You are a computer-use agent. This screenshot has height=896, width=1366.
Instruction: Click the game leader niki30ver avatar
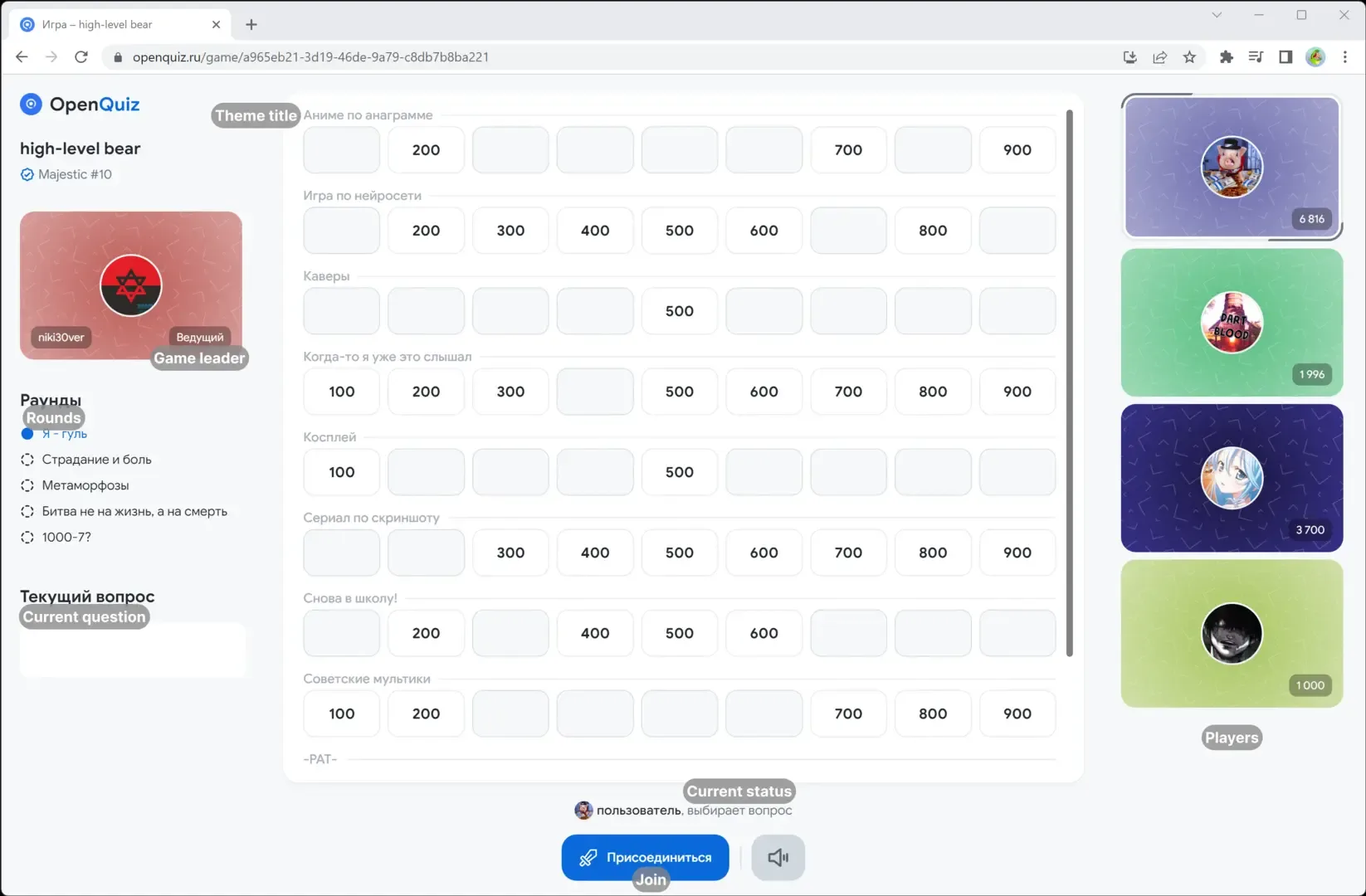click(x=131, y=285)
